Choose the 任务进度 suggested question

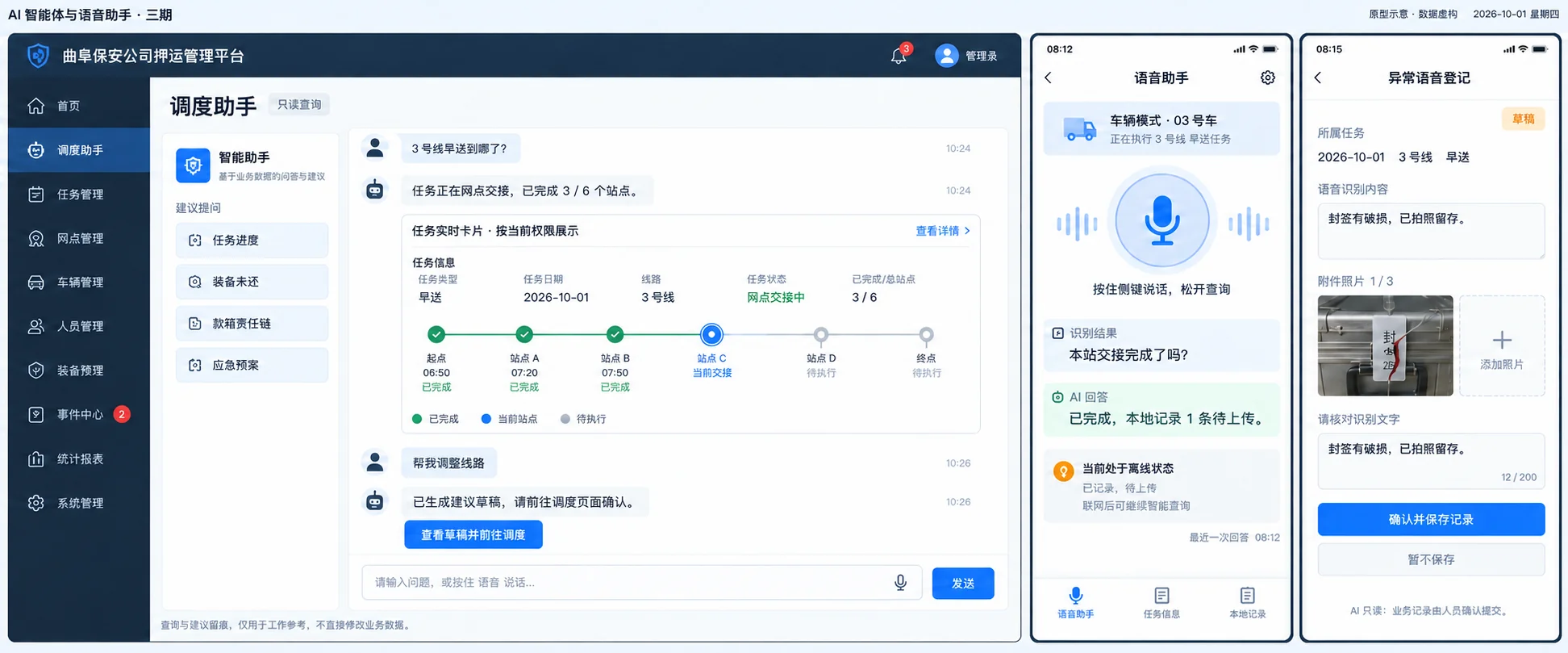tap(252, 241)
